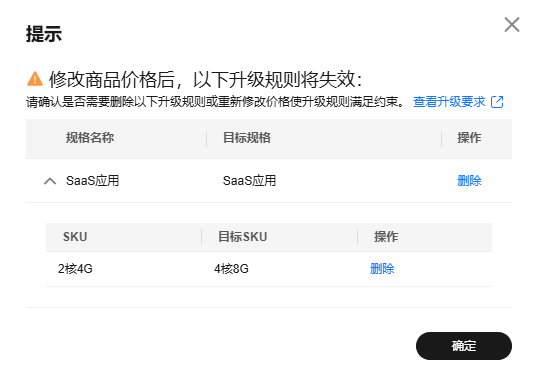Screen dimensions: 539x382
Task: Click the 目标SKU column header
Action: click(x=243, y=237)
